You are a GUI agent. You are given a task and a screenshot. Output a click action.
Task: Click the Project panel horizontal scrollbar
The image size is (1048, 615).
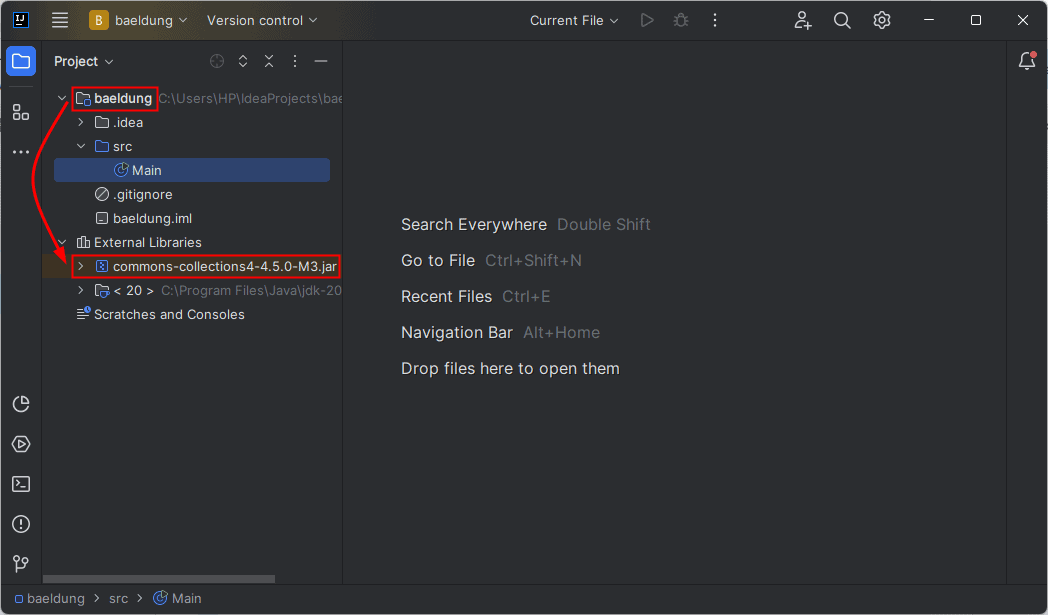tap(159, 579)
